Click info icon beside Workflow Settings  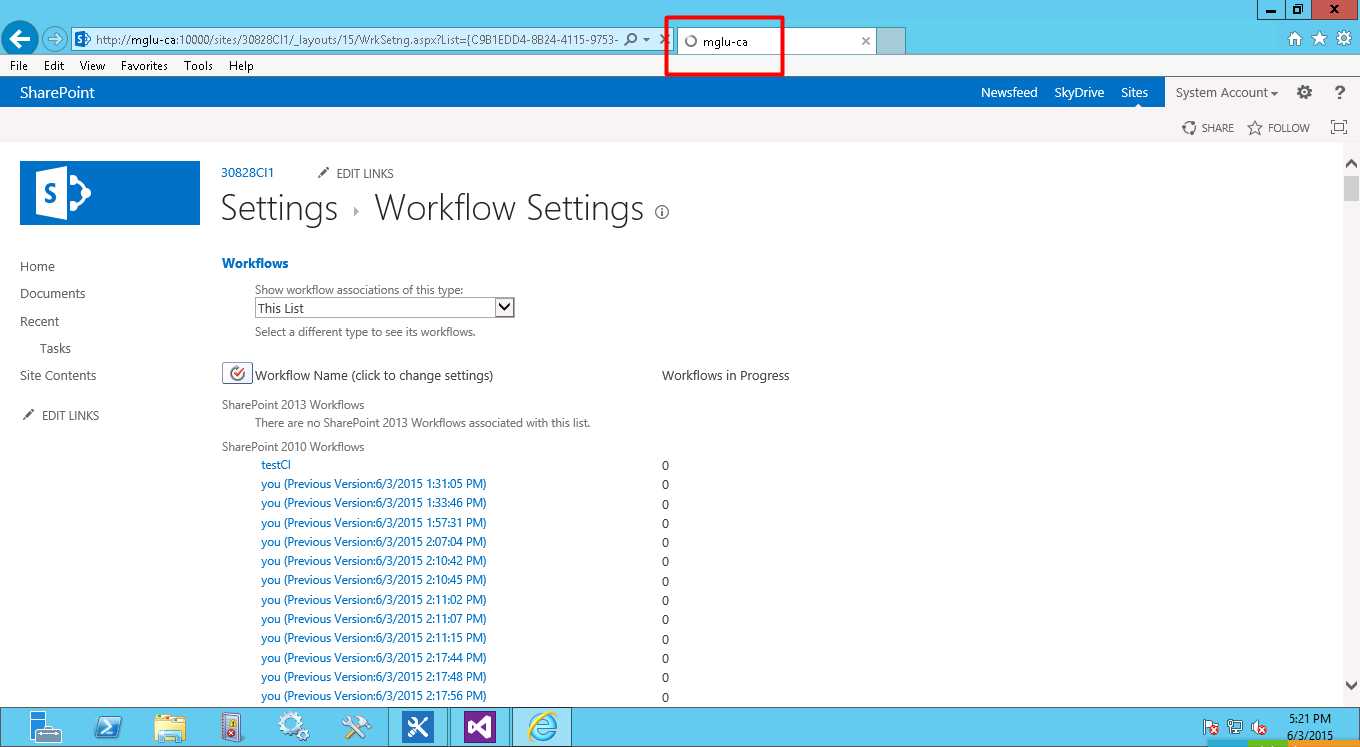coord(661,212)
